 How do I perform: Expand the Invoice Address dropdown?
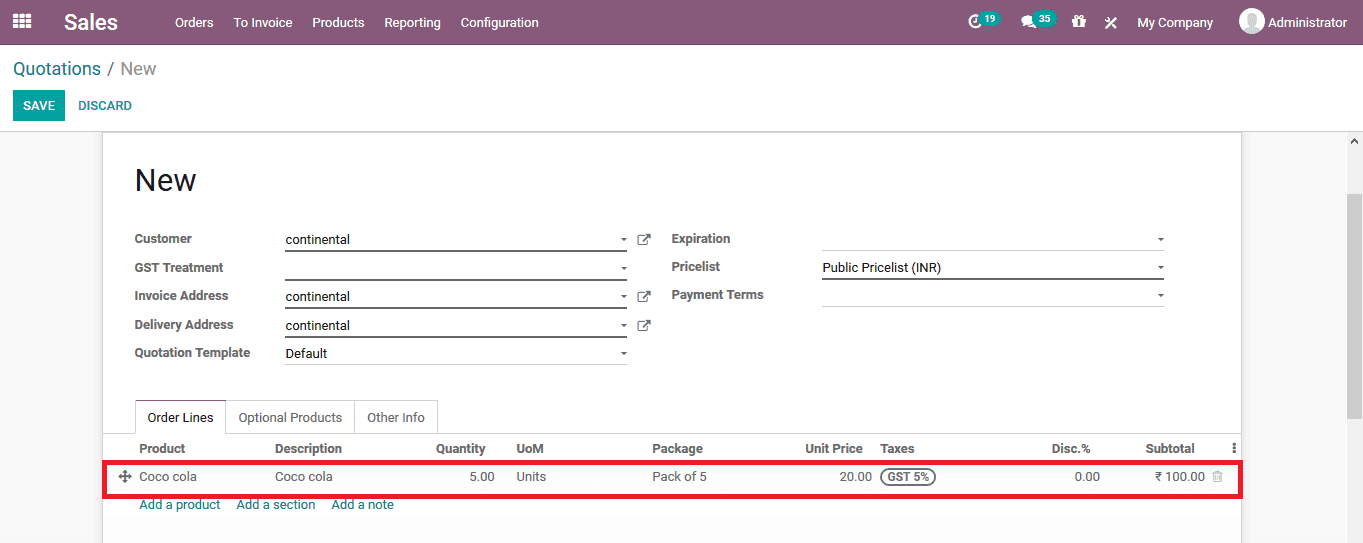(623, 297)
